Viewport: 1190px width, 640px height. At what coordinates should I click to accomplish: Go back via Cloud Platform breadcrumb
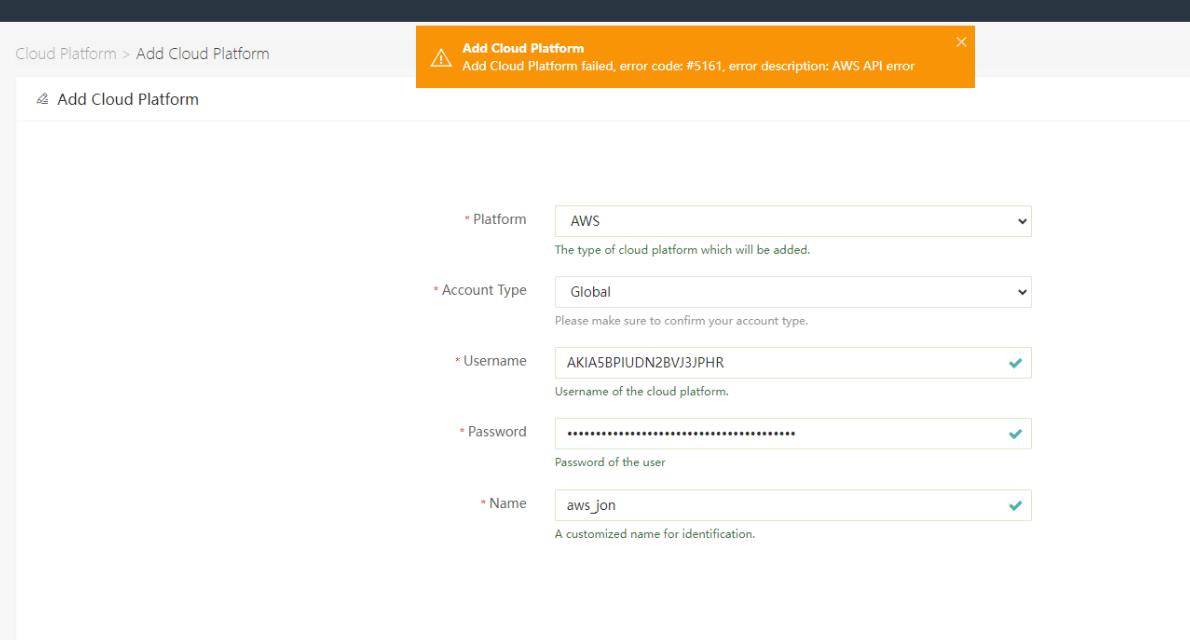(x=66, y=54)
